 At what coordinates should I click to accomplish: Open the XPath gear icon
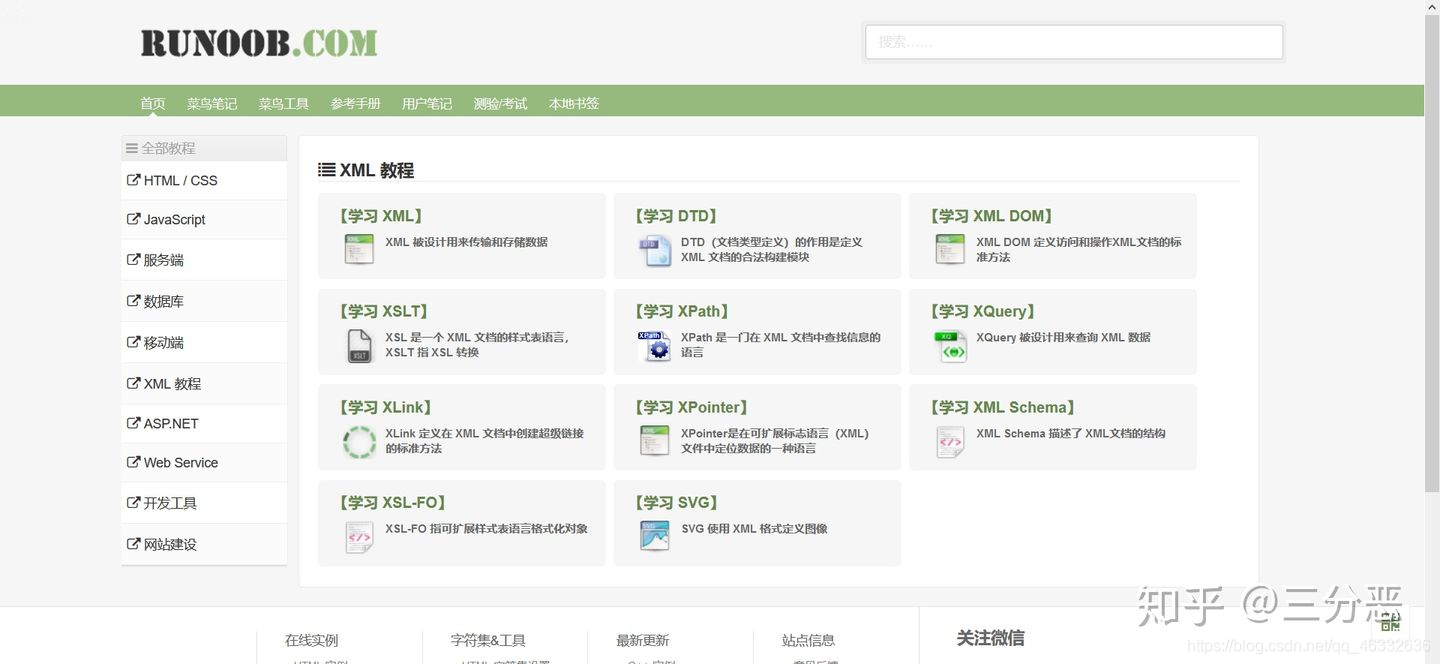[655, 345]
